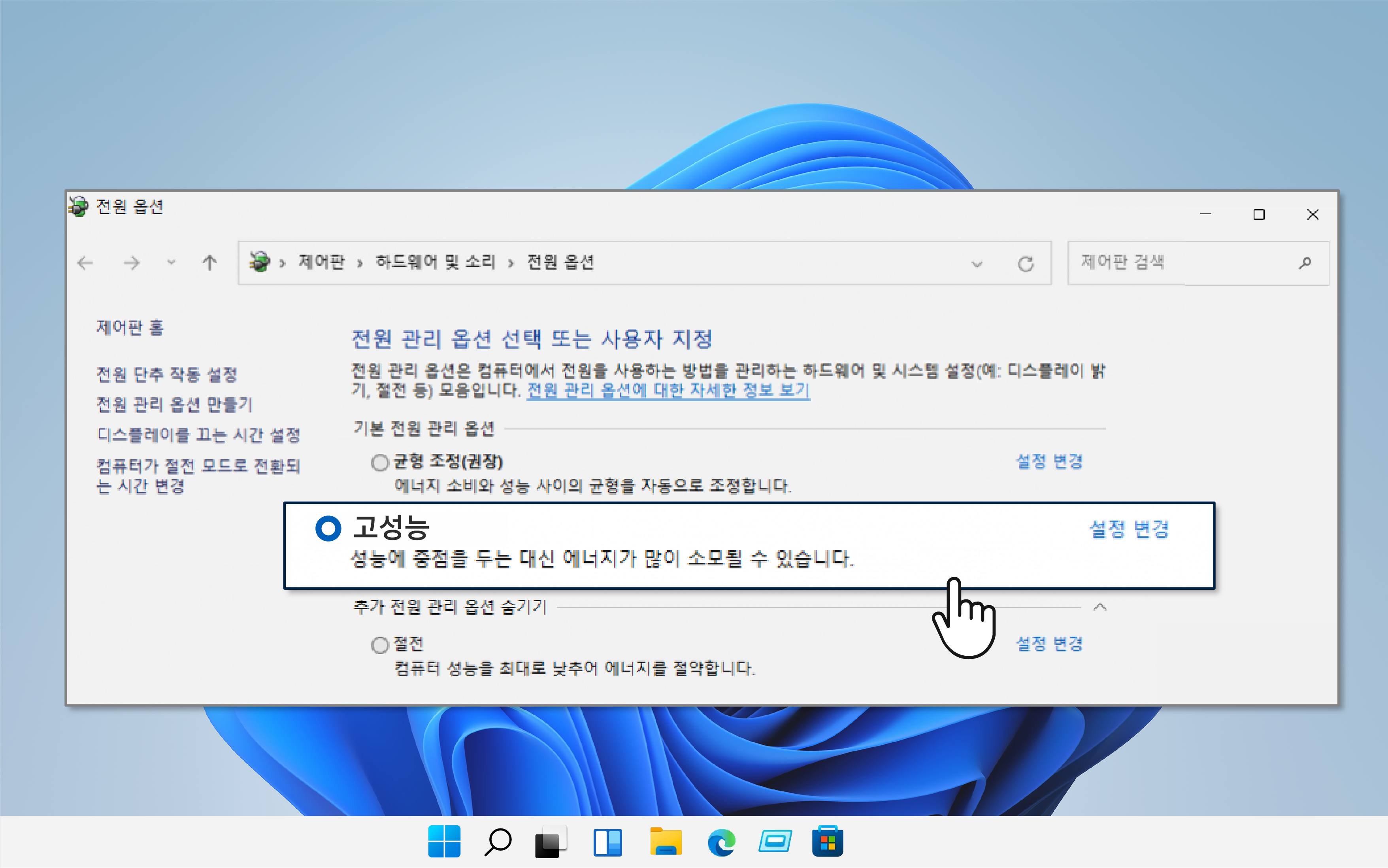Select the 절전 power plan radio button
Image resolution: width=1388 pixels, height=868 pixels.
coord(380,645)
